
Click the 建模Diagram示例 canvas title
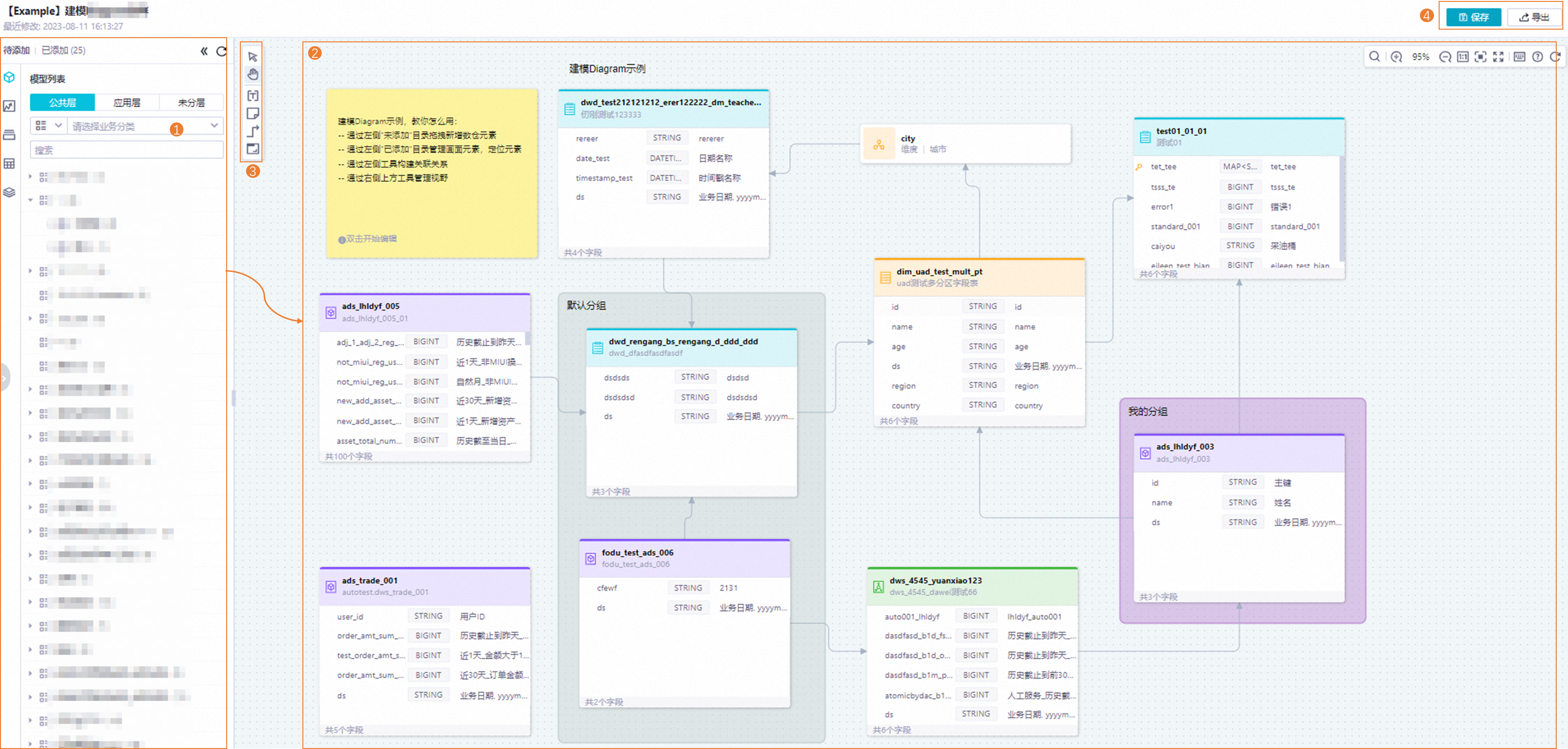(x=607, y=69)
